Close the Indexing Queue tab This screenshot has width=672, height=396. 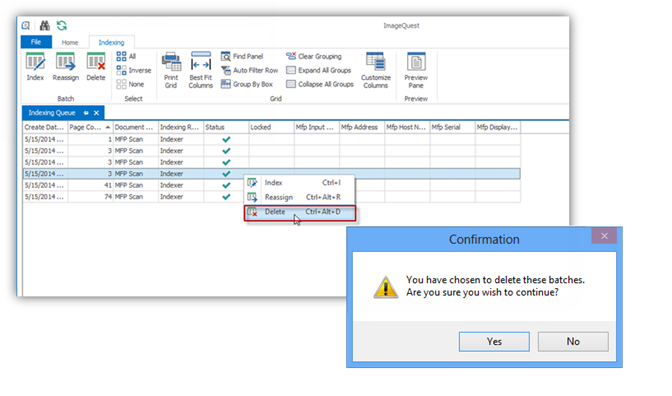point(96,113)
